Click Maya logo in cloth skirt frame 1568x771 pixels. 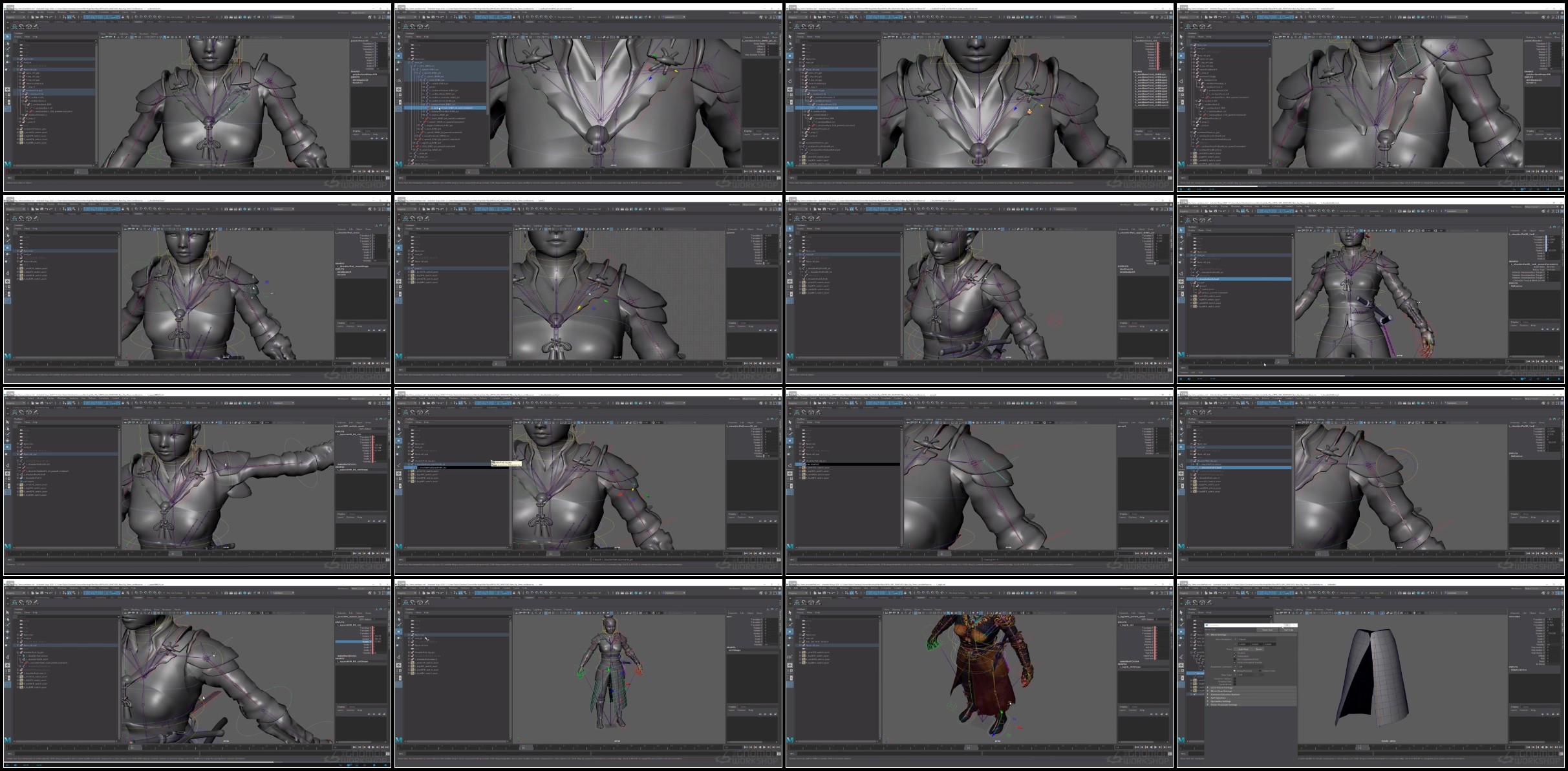tap(1181, 740)
